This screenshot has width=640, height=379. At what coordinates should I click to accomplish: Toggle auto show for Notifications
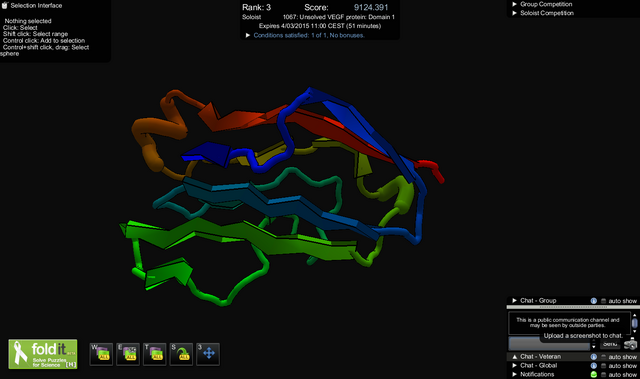click(604, 375)
